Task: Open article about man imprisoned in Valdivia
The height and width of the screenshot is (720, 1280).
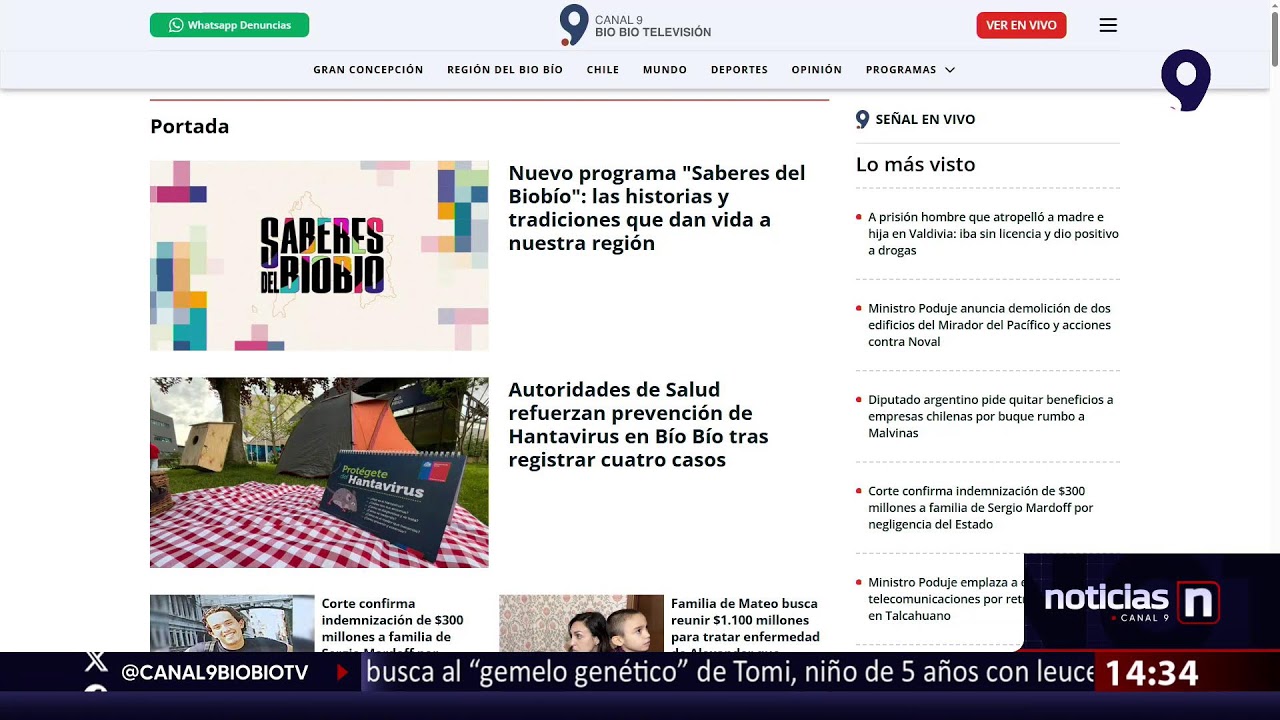Action: click(993, 233)
